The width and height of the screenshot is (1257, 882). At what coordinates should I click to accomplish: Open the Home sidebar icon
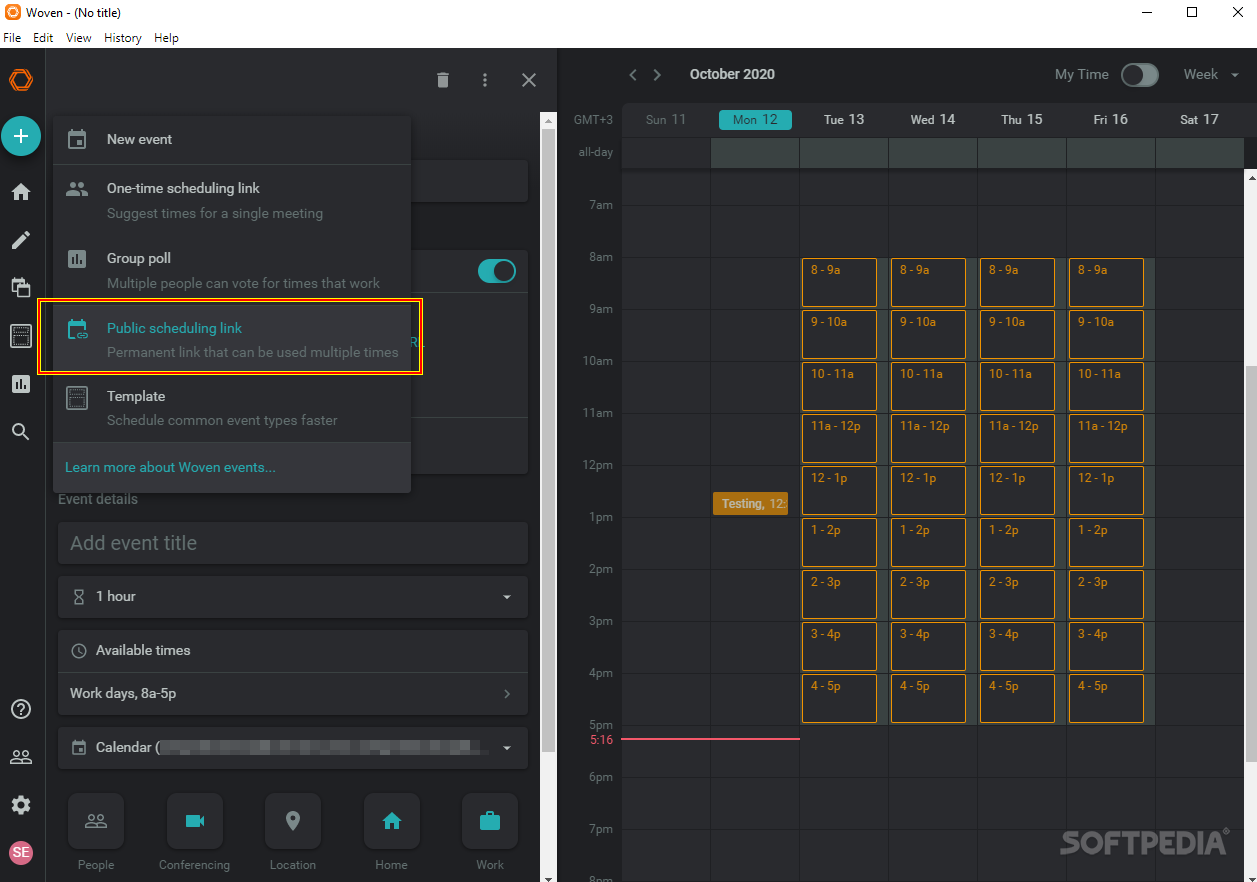coord(21,192)
